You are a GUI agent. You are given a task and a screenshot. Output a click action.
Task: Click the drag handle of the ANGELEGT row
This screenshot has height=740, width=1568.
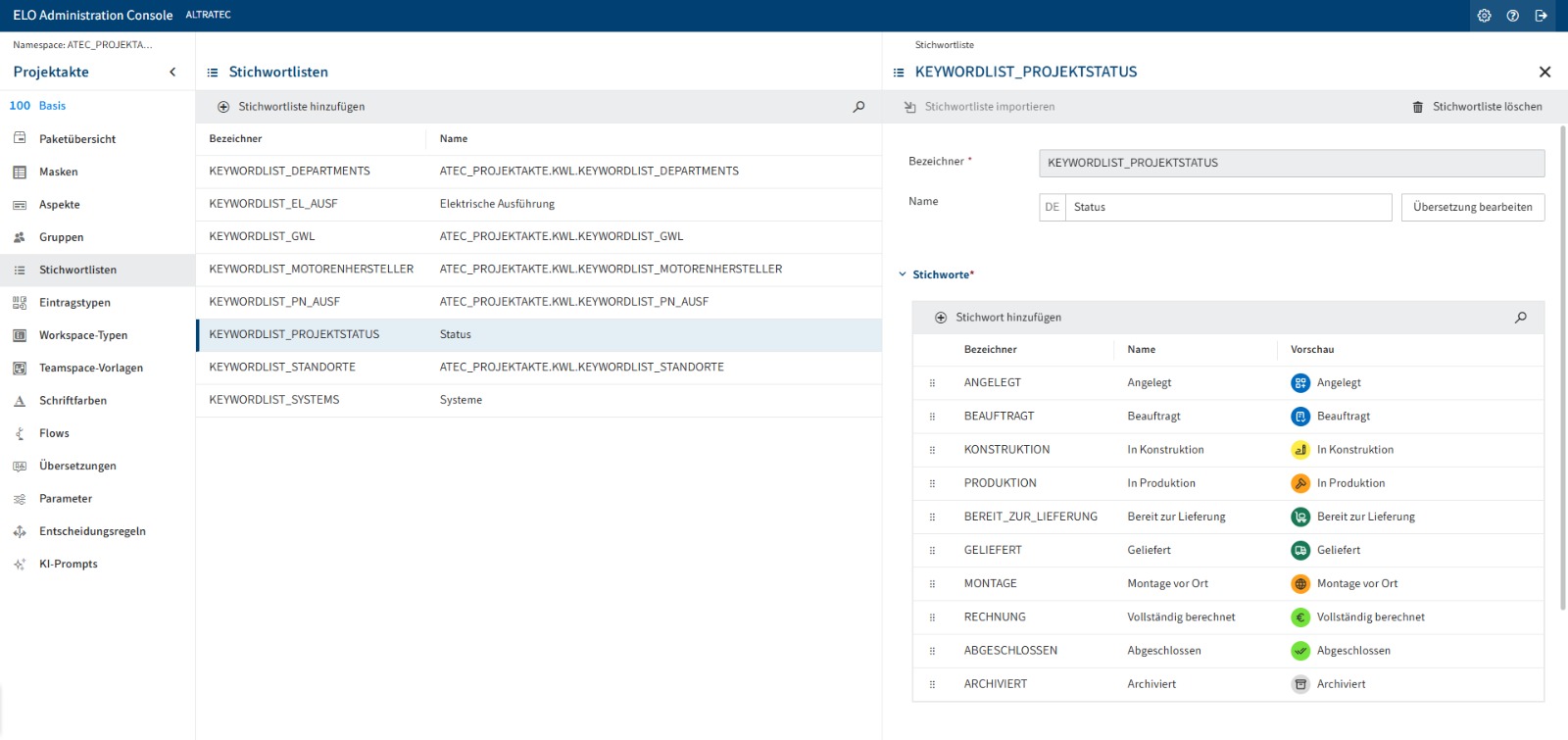(932, 383)
